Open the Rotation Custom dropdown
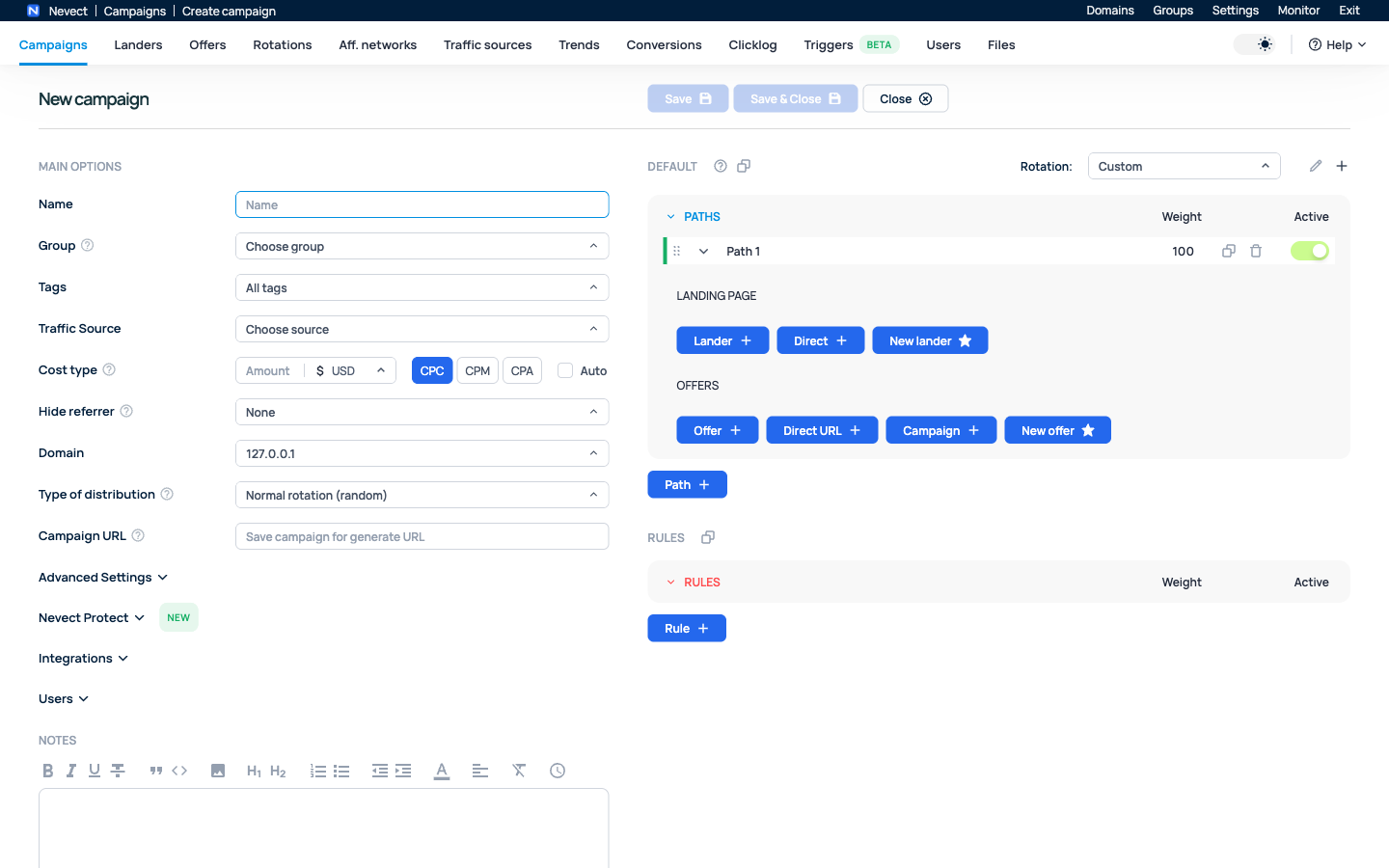This screenshot has width=1389, height=868. (1185, 166)
